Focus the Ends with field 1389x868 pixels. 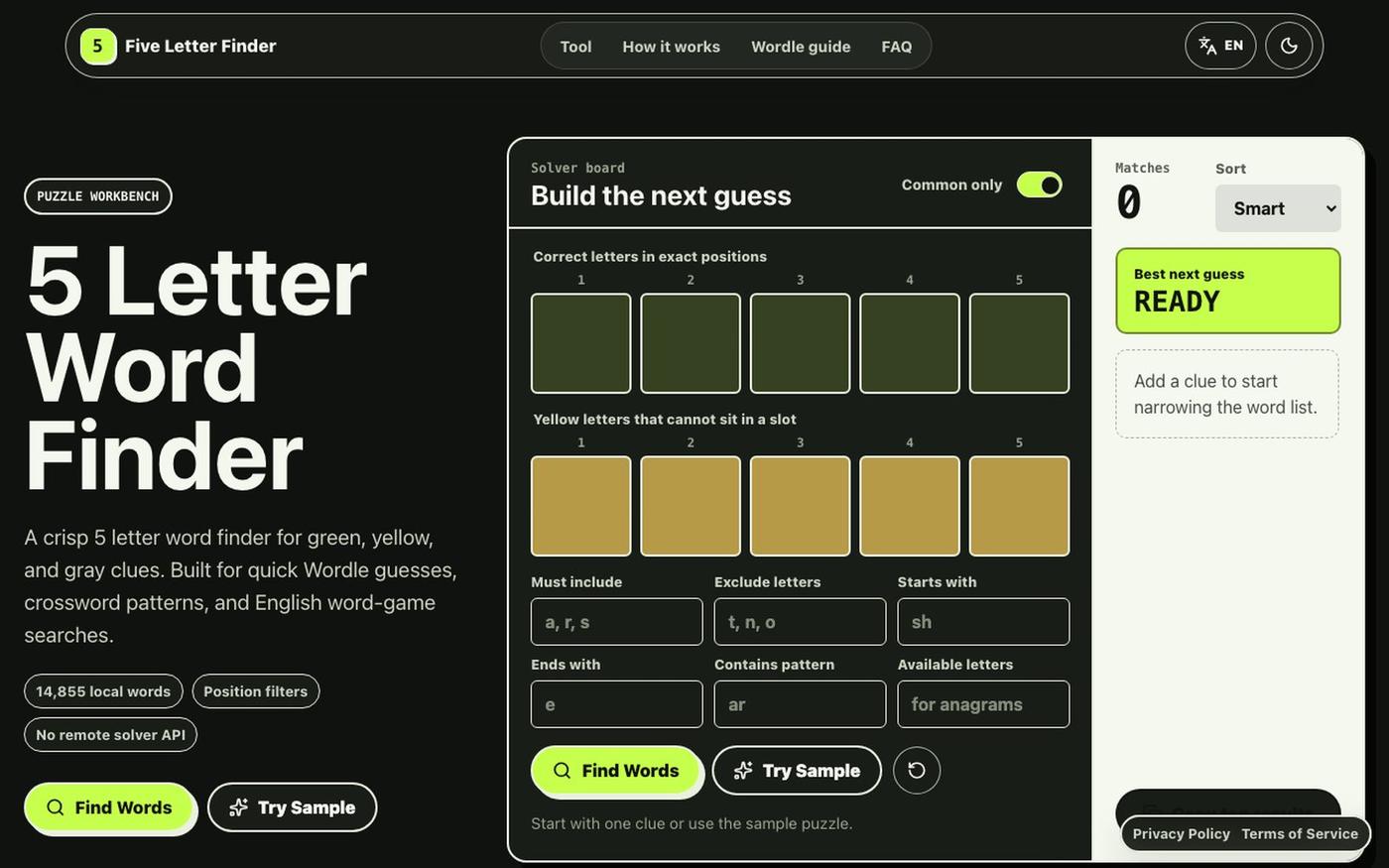tap(617, 704)
